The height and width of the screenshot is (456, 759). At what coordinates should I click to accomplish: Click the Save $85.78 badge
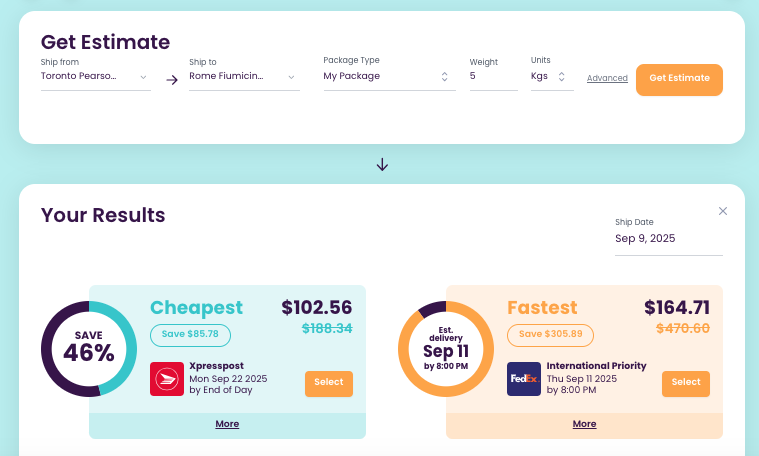point(191,334)
